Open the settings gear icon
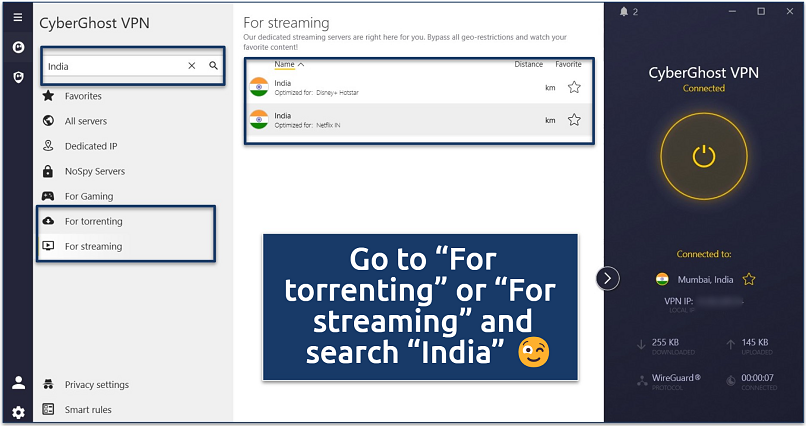 click(17, 412)
